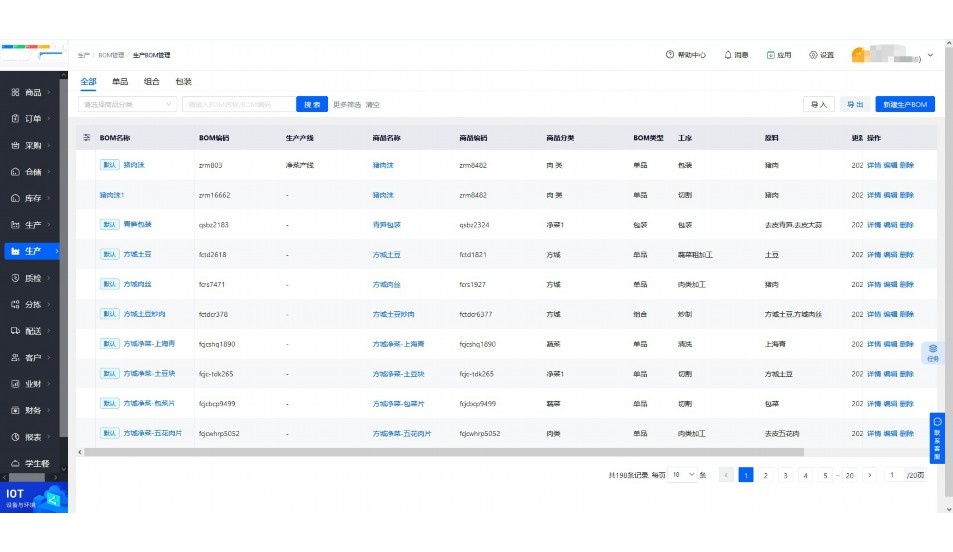The height and width of the screenshot is (552, 953).
Task: Click the IOT 设备与环境 banner
Action: coord(34,497)
